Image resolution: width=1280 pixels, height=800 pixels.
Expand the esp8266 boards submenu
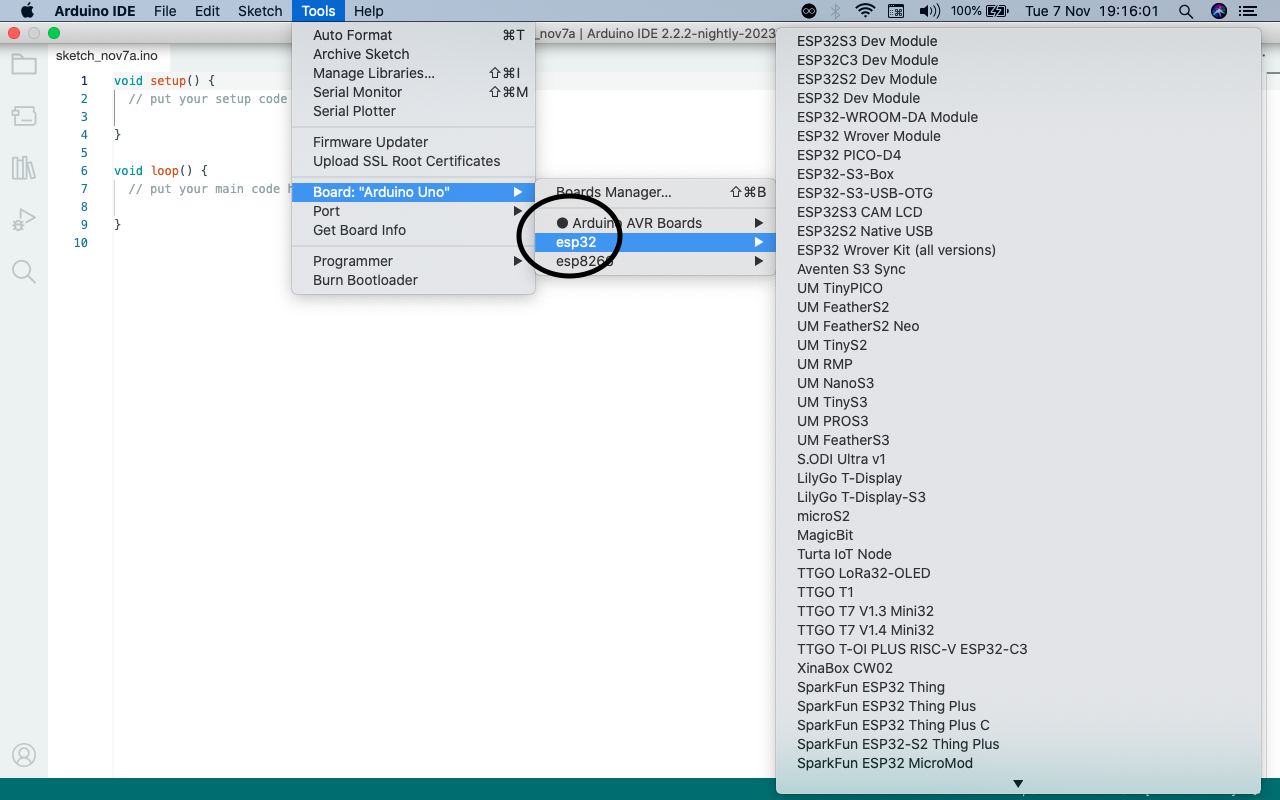tap(655, 261)
